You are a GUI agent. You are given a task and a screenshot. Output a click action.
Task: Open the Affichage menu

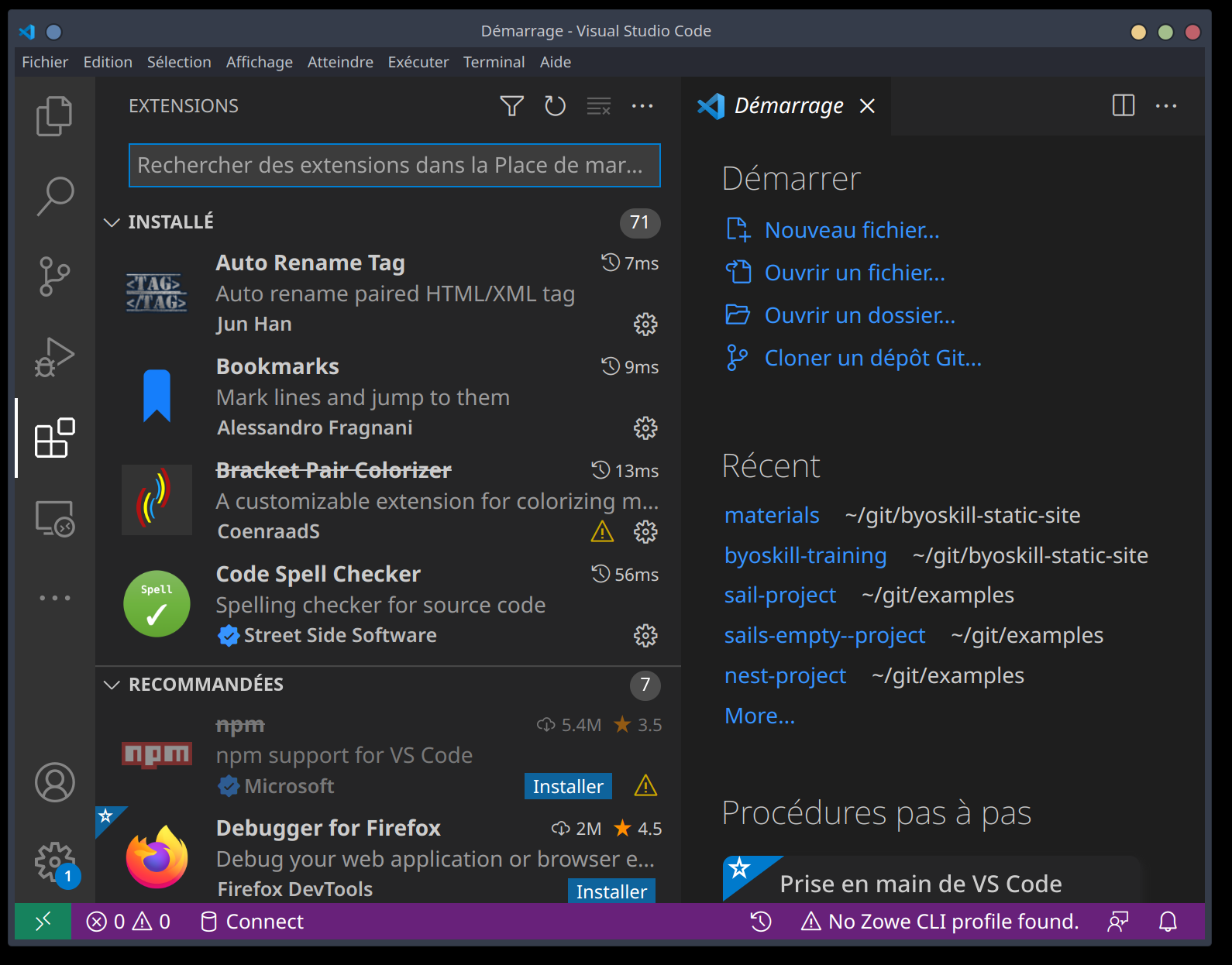point(260,62)
